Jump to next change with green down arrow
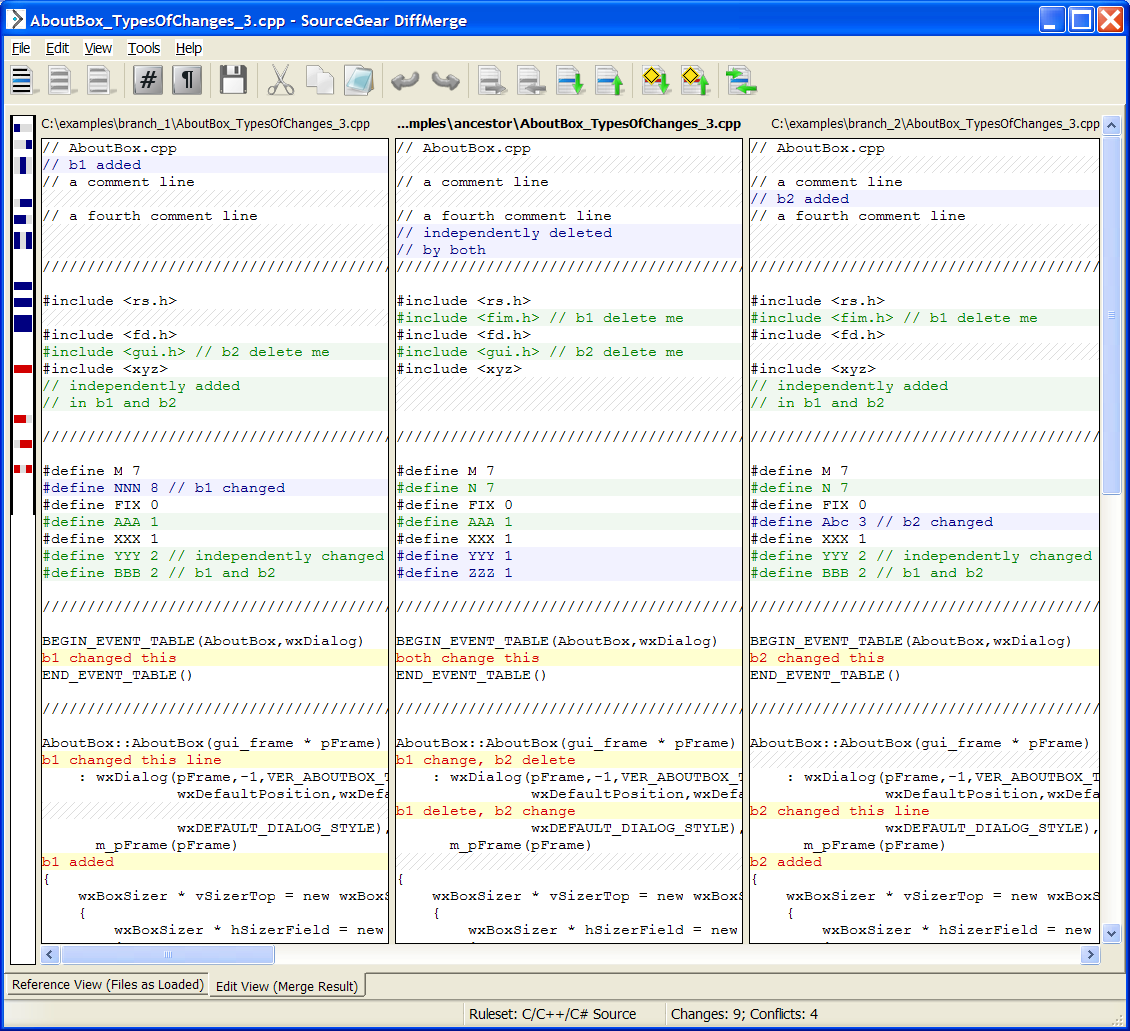The image size is (1130, 1031). [570, 80]
